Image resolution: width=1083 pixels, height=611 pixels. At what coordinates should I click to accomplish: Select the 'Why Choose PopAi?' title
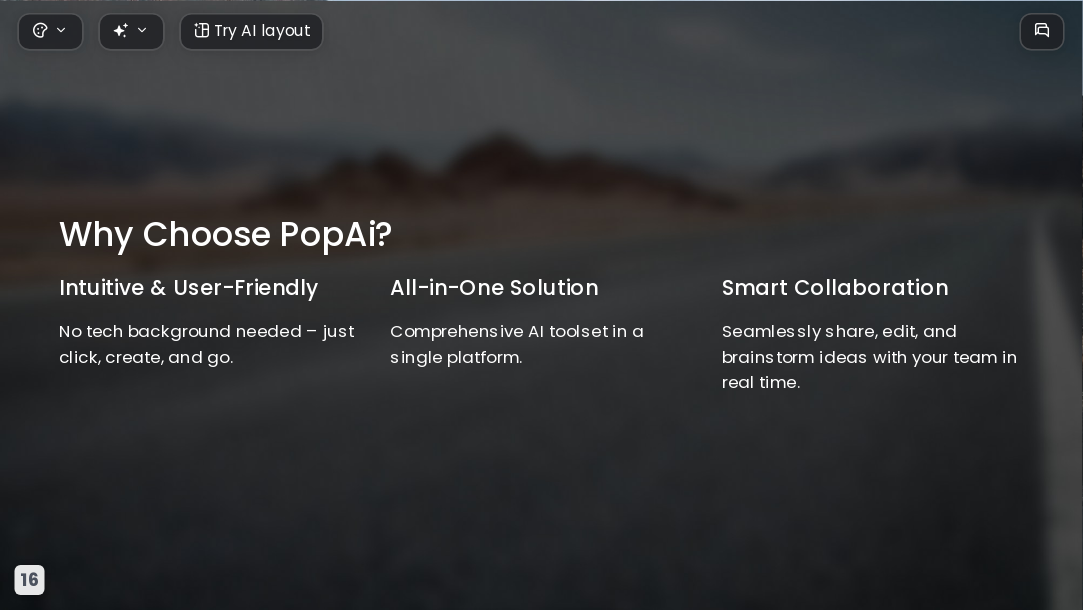(225, 234)
